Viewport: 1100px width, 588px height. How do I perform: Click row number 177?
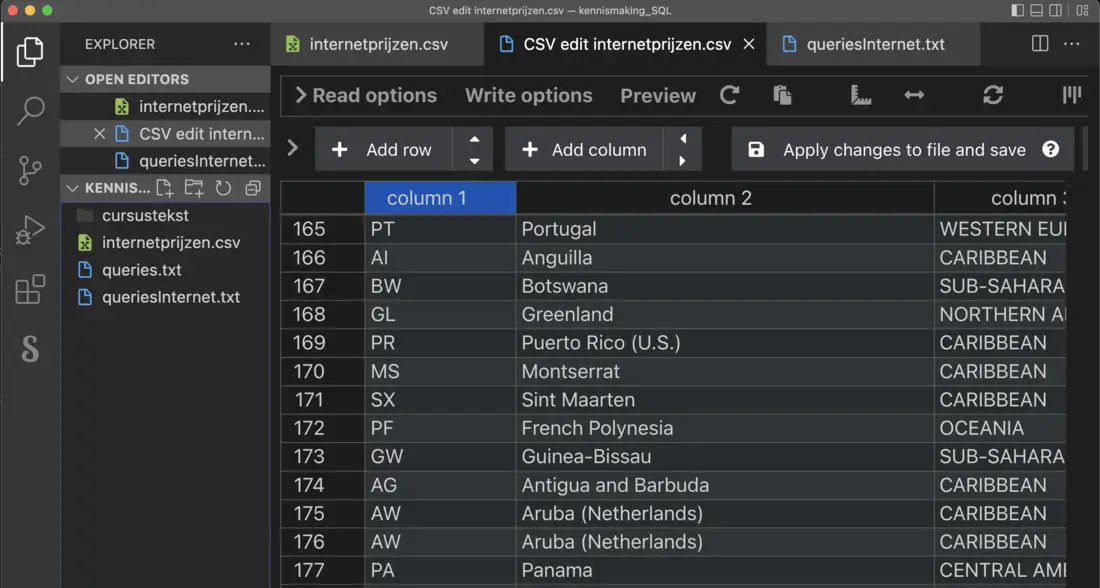point(323,570)
